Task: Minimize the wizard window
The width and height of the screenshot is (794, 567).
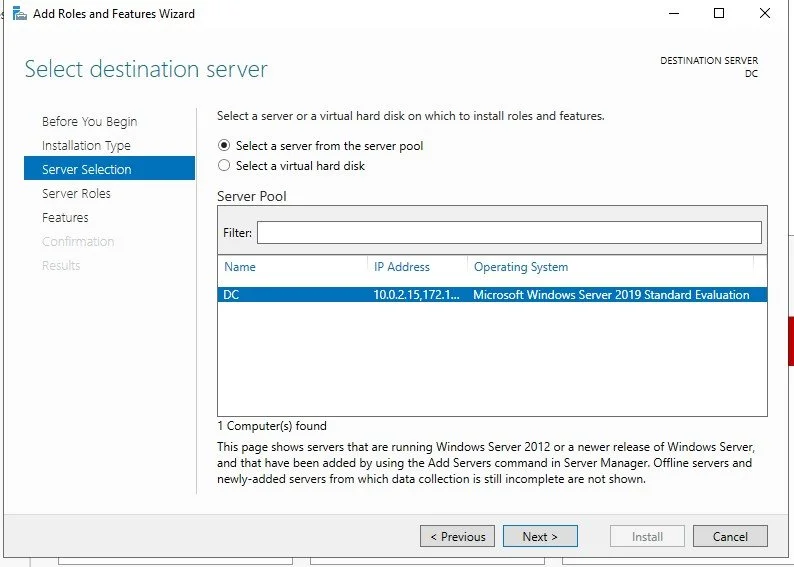Action: click(674, 14)
